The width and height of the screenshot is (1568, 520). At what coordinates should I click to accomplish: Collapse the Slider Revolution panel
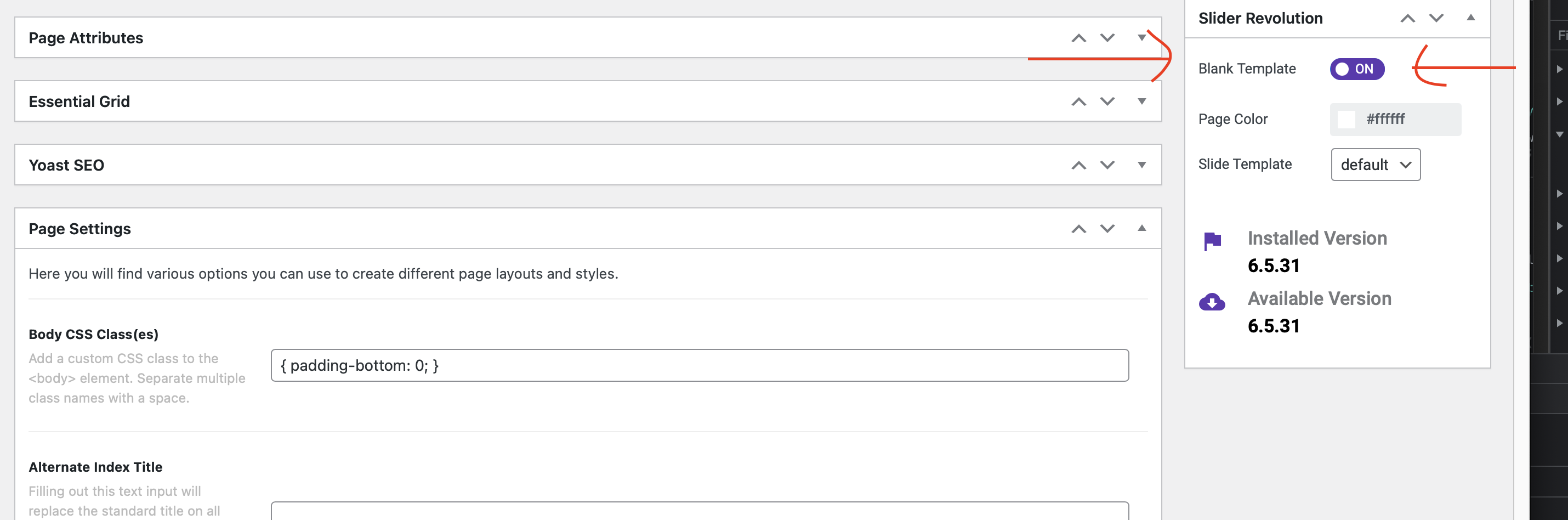tap(1470, 18)
